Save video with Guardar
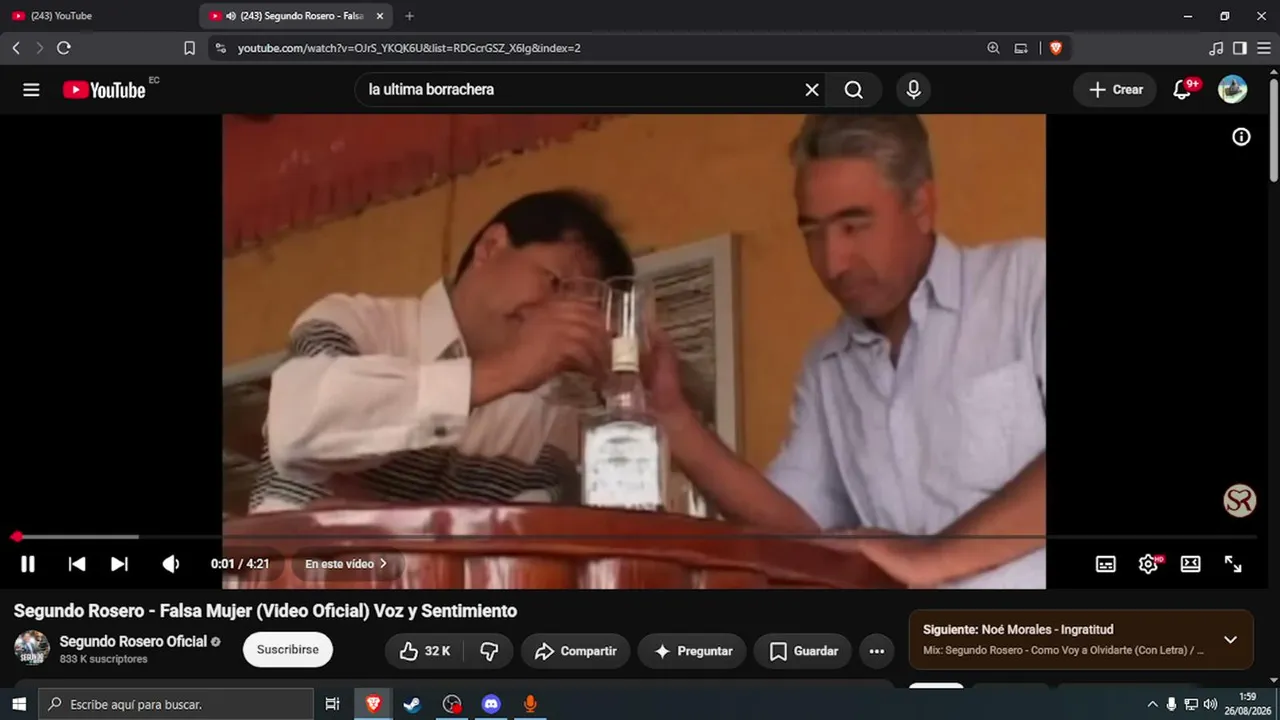 [x=803, y=651]
